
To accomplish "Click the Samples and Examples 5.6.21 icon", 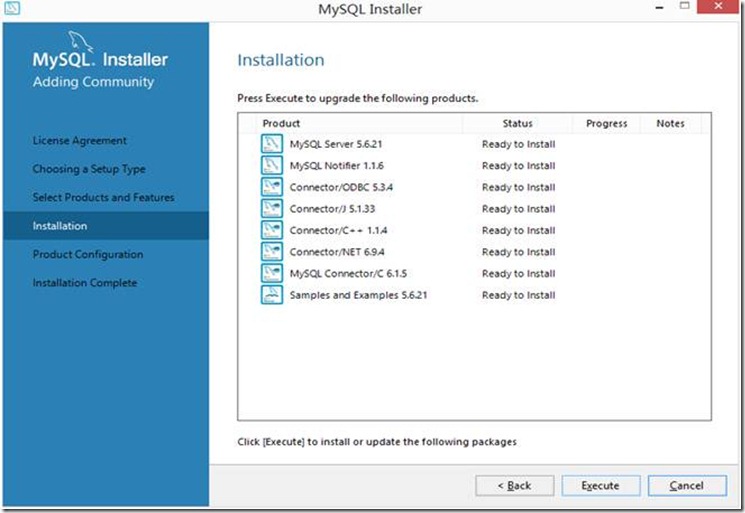I will (272, 294).
